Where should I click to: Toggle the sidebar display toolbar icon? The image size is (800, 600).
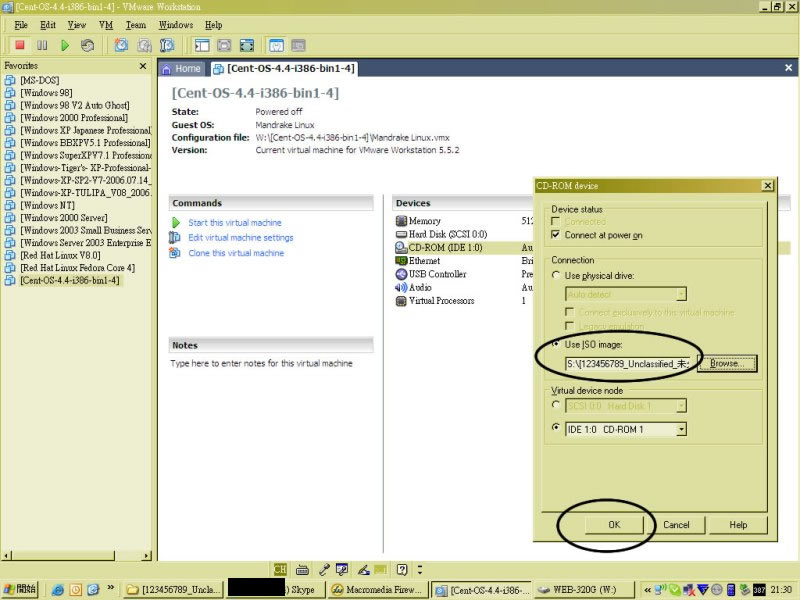pos(202,45)
